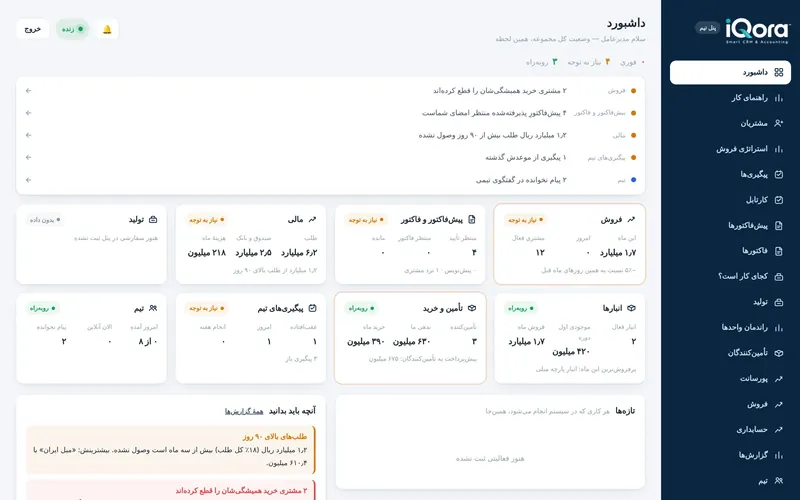This screenshot has height=500, width=800.
Task: Open arrow of the ۱٫۲ میلیارد ریال طلب row
Action: click(29, 135)
